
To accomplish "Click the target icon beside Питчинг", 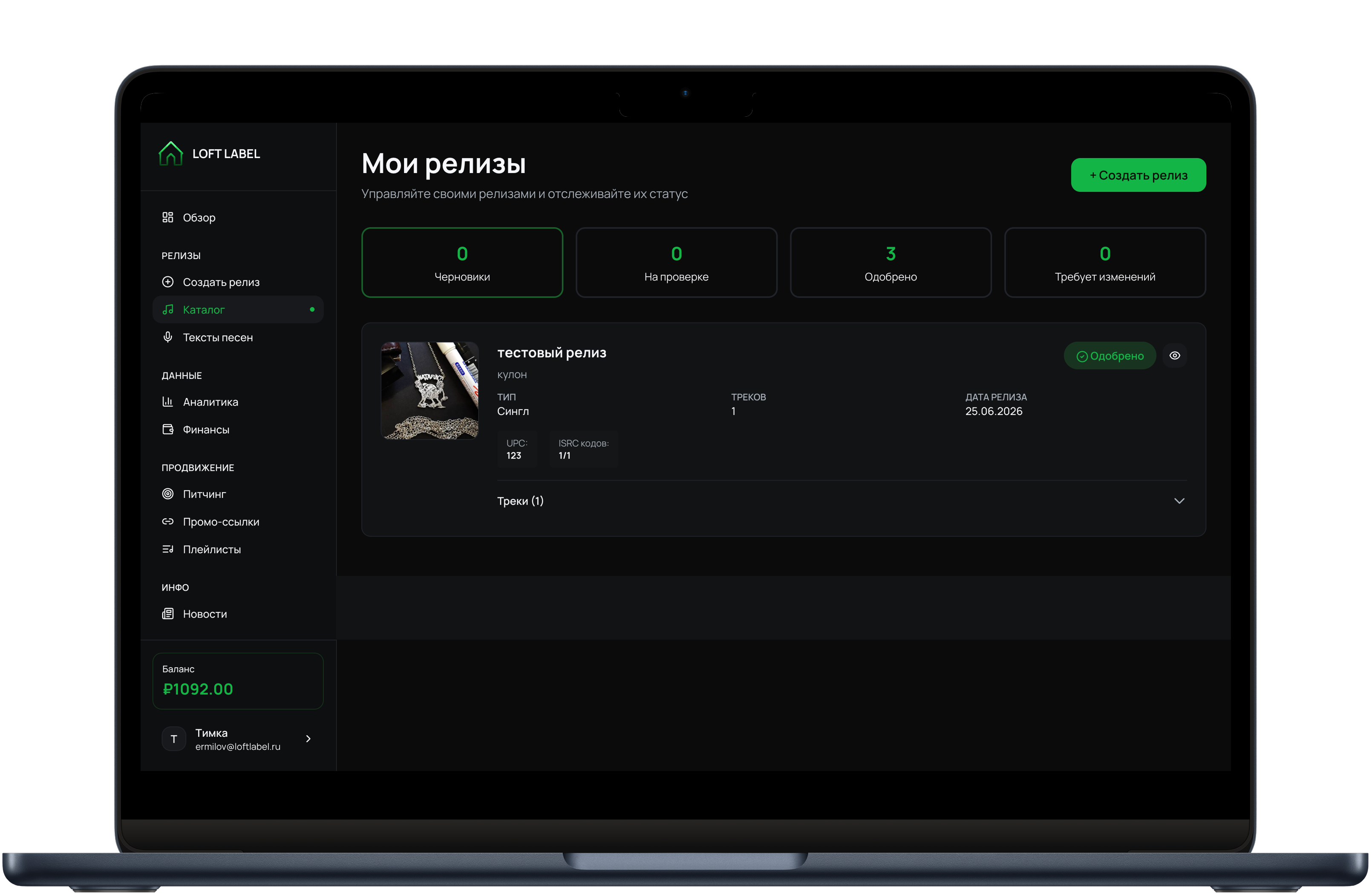I will pos(168,494).
